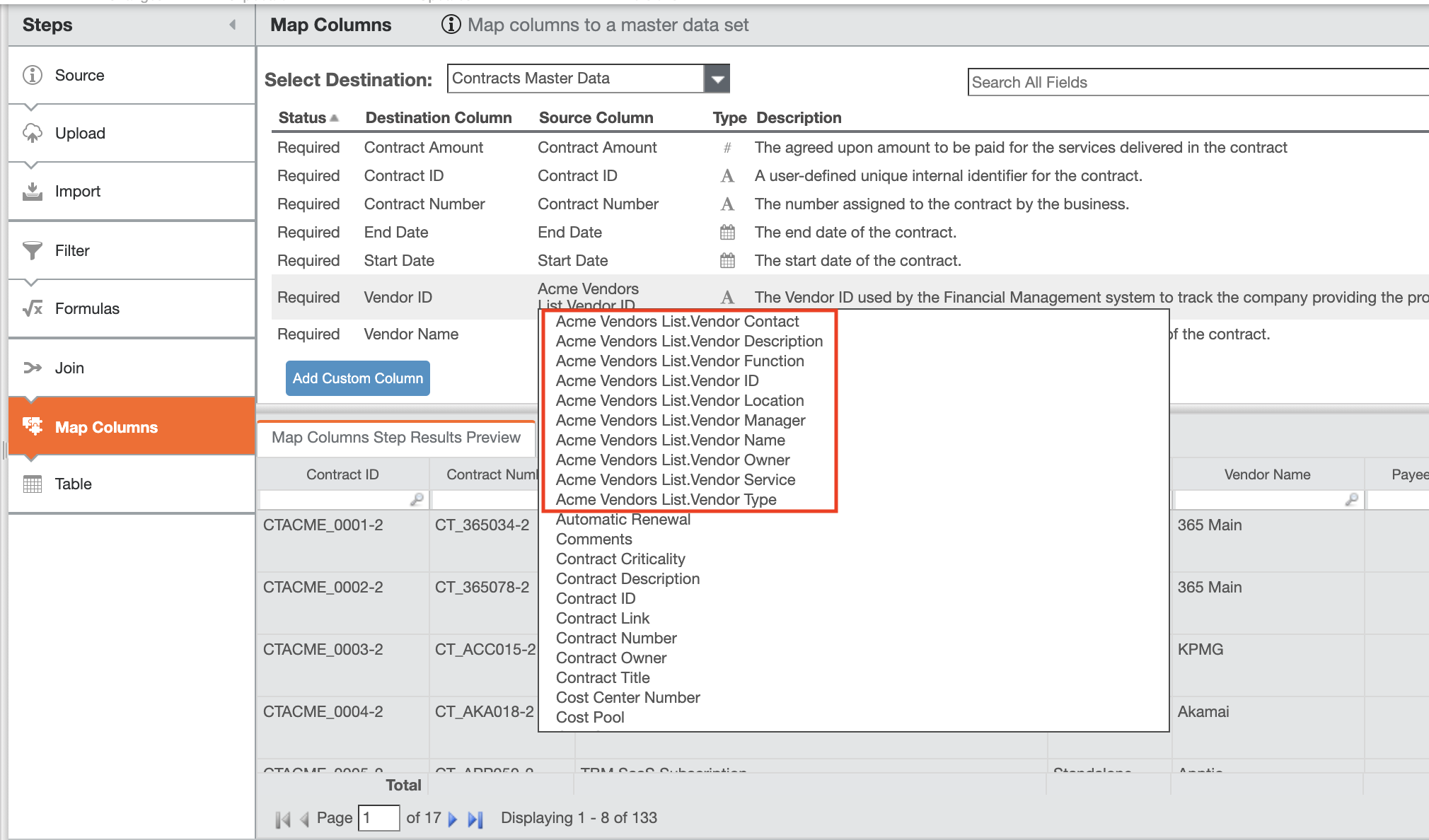1429x840 pixels.
Task: Click the Join arrows icon
Action: pyautogui.click(x=33, y=367)
